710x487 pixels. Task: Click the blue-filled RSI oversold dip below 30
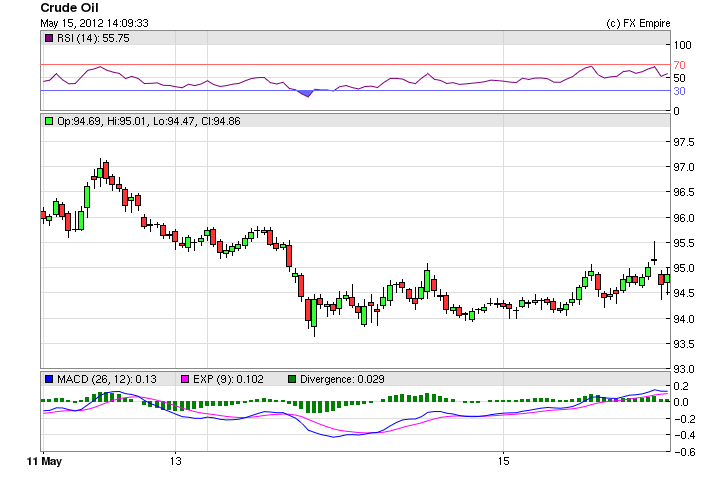[306, 93]
